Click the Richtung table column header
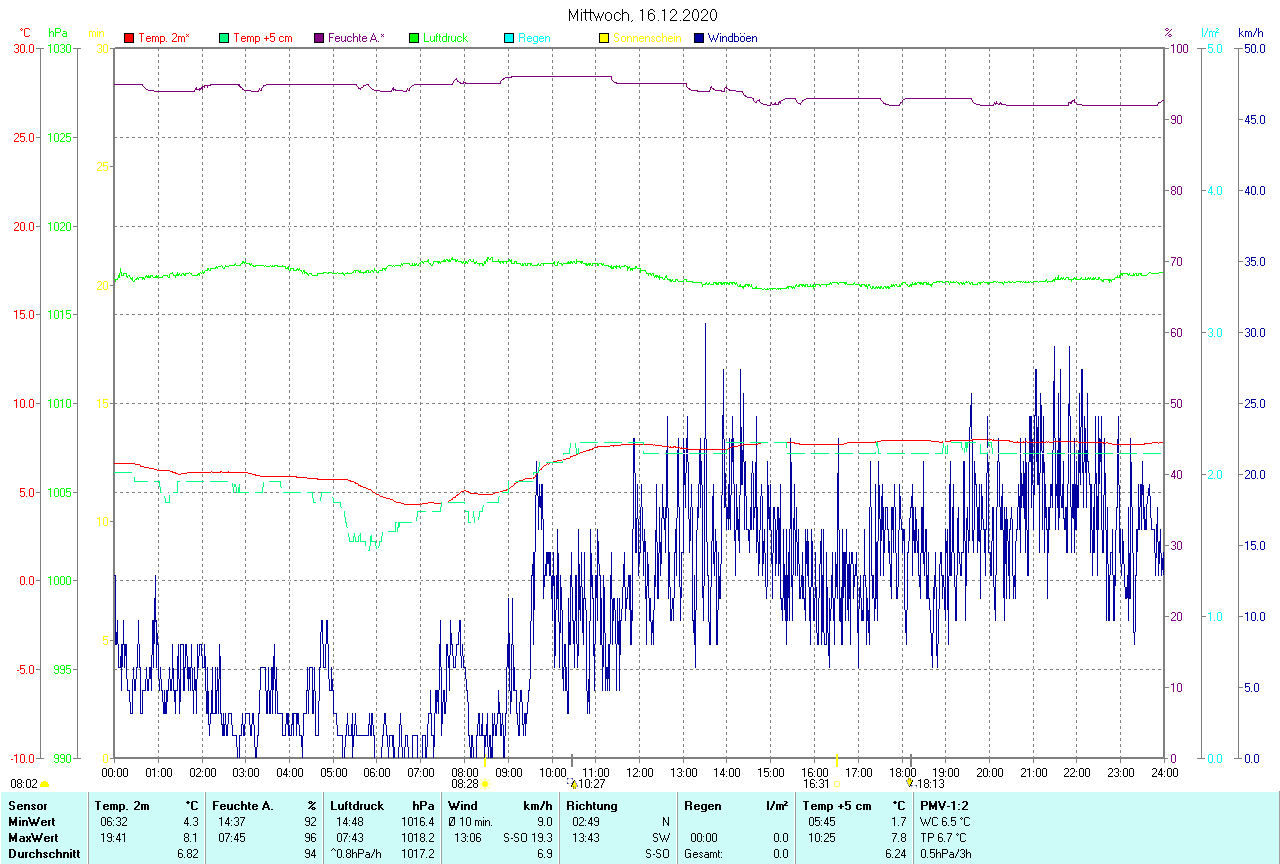This screenshot has width=1280, height=864. coord(592,806)
